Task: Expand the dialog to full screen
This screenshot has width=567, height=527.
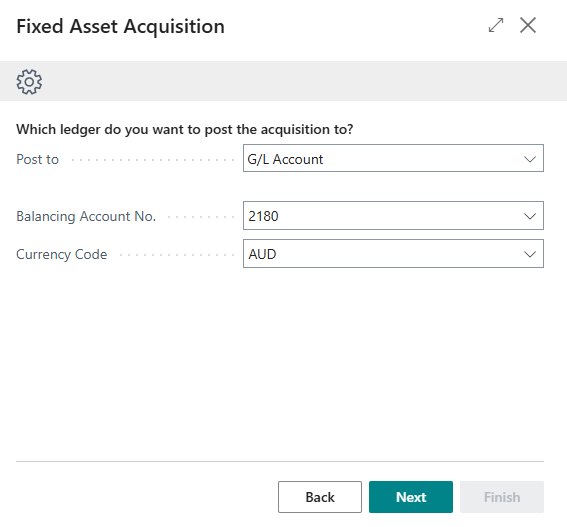Action: tap(496, 25)
